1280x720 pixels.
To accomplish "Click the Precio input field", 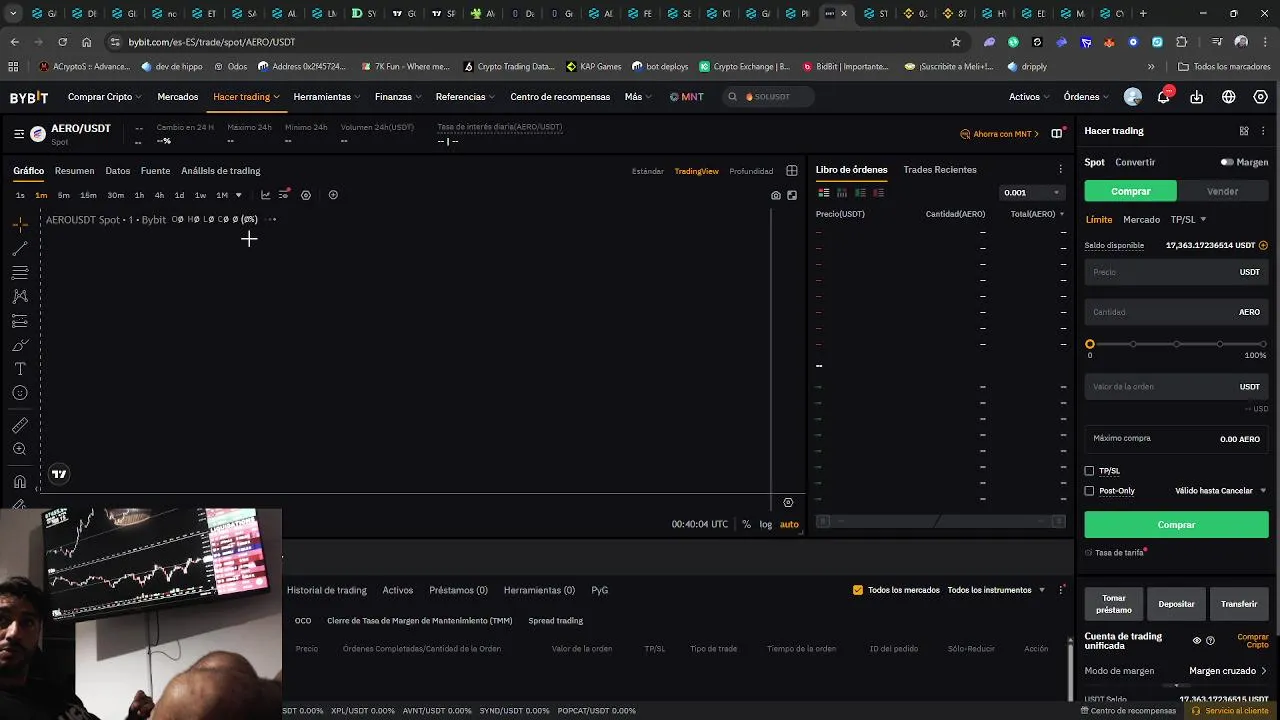I will [1176, 272].
